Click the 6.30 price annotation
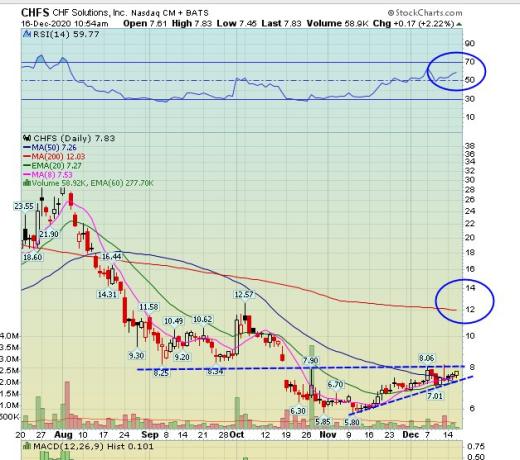The width and height of the screenshot is (520, 460). click(298, 411)
